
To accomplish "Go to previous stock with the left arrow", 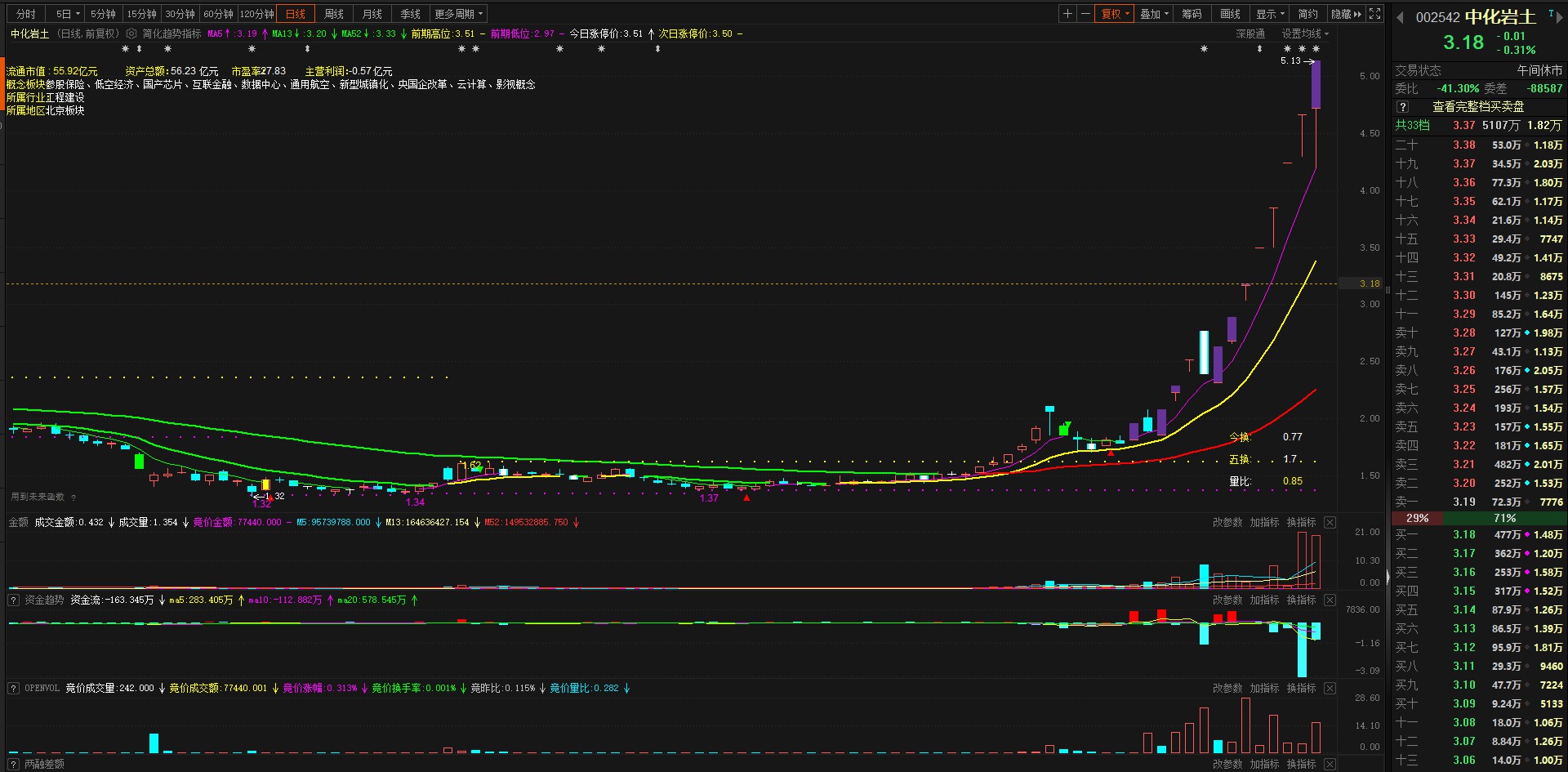I will click(x=1401, y=18).
